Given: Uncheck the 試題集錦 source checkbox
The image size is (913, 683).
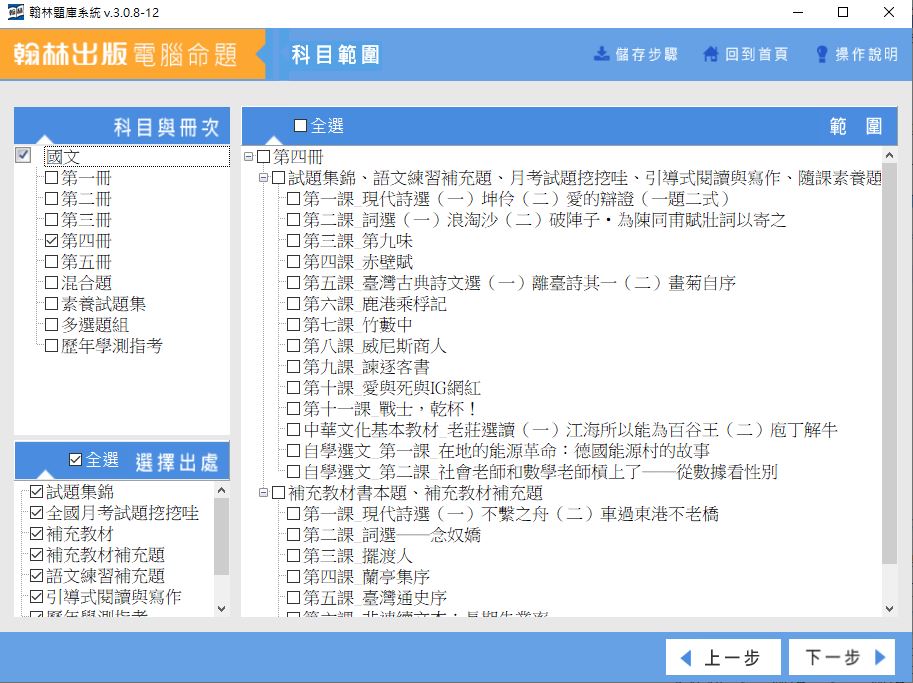Looking at the screenshot, I should 36,492.
